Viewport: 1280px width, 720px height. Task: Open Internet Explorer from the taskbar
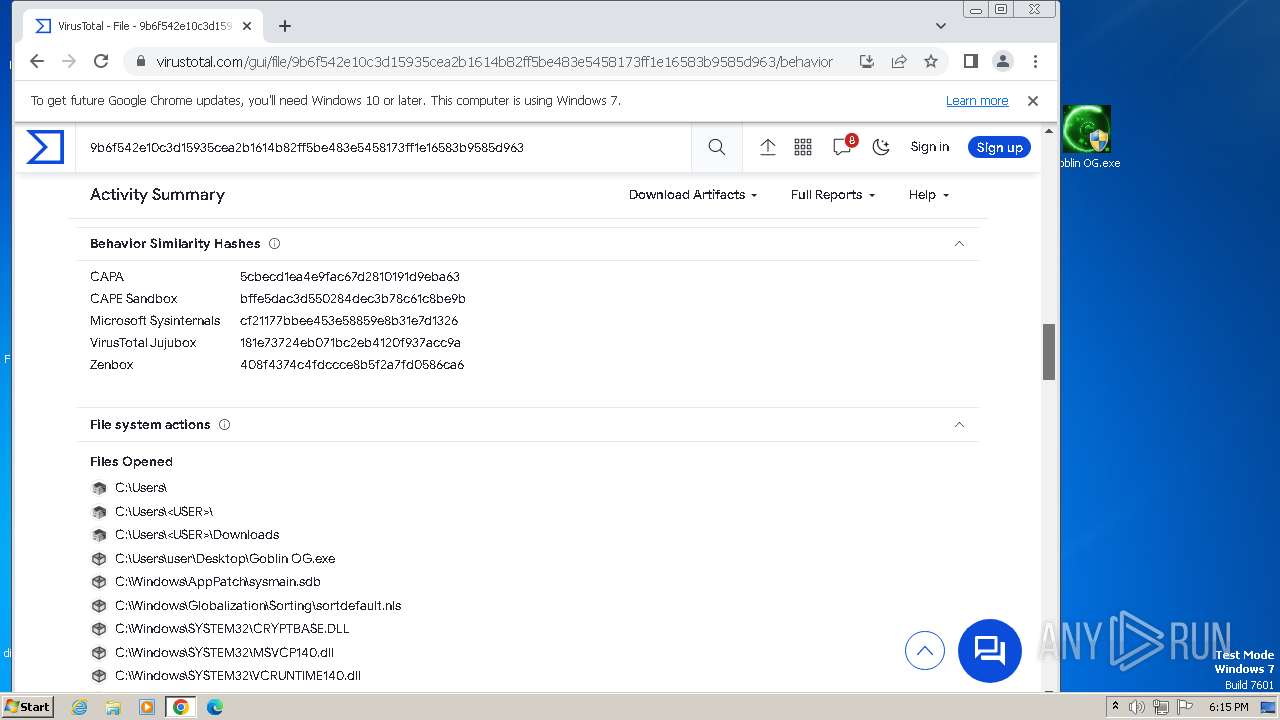point(80,707)
